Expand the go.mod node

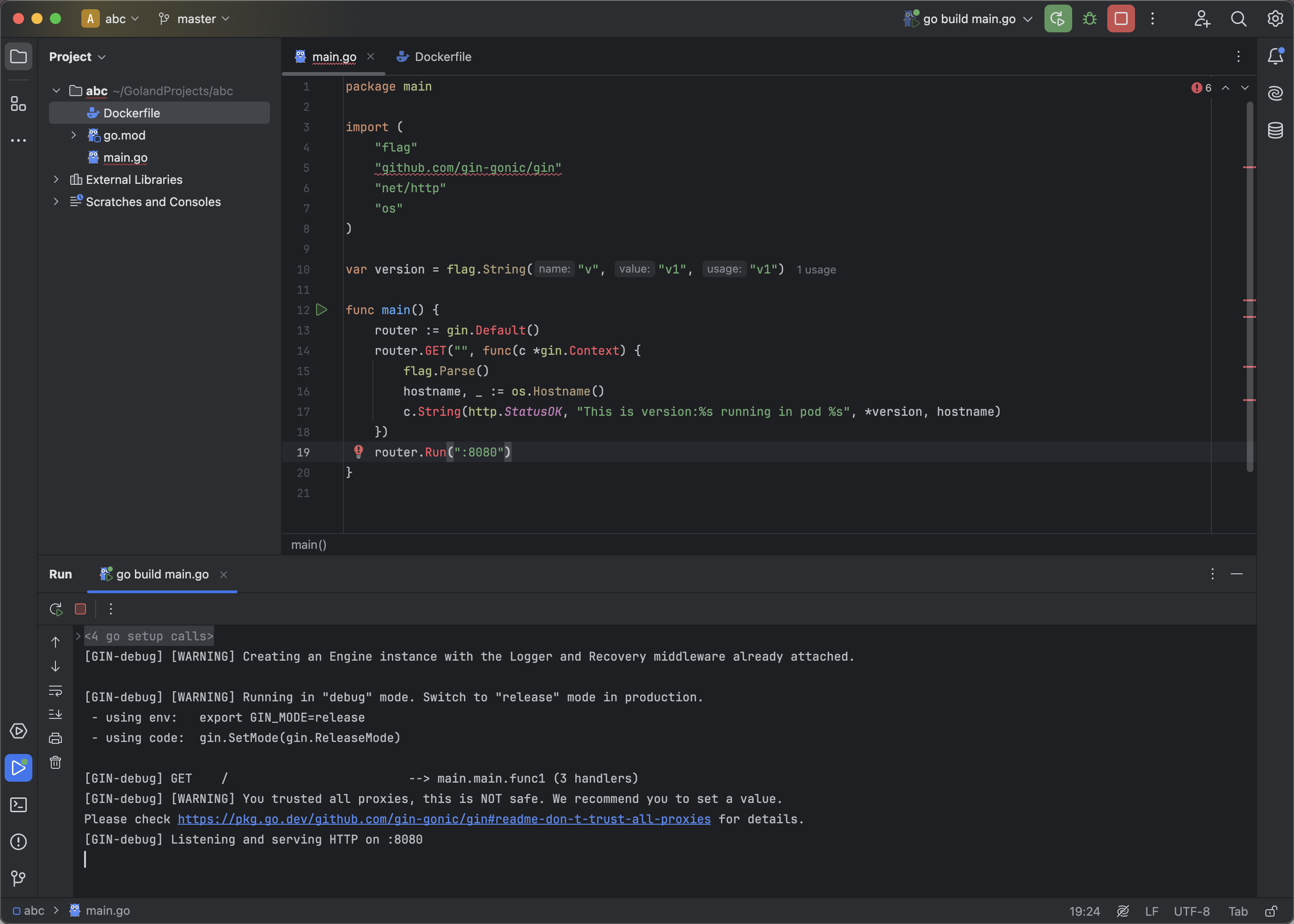click(x=73, y=135)
